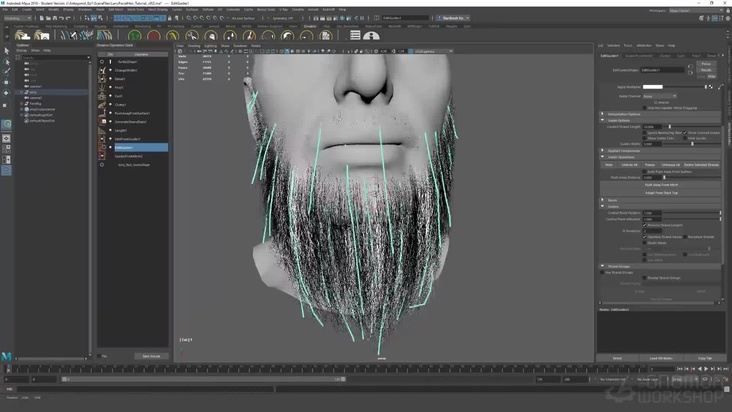Viewport: 732px width, 412px height.
Task: Collapse the Guide Operations section
Action: click(x=603, y=157)
